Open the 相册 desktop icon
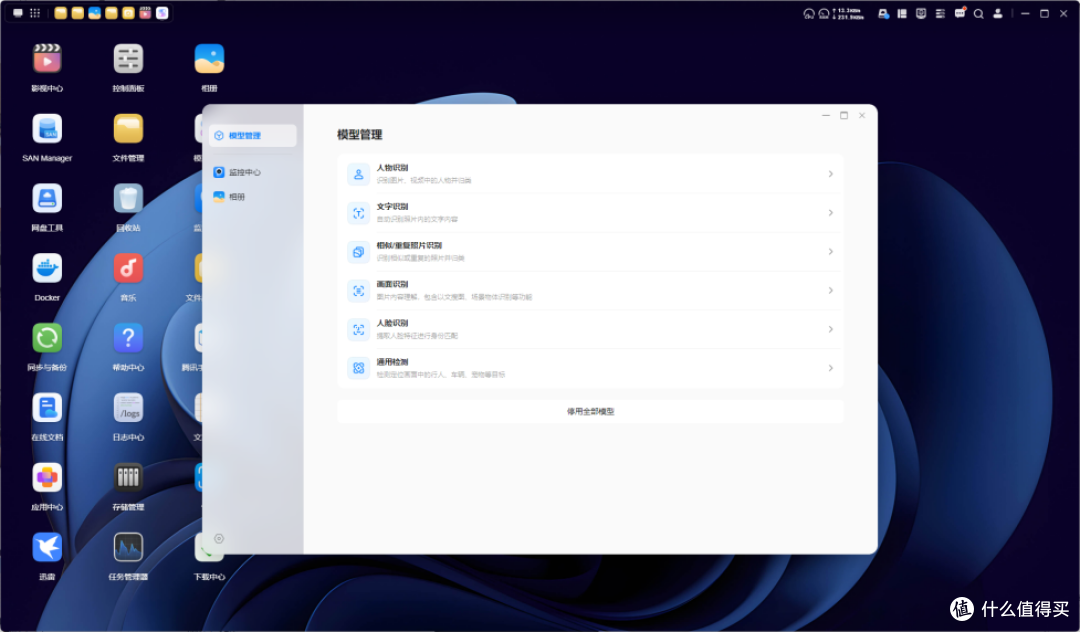 (x=209, y=59)
